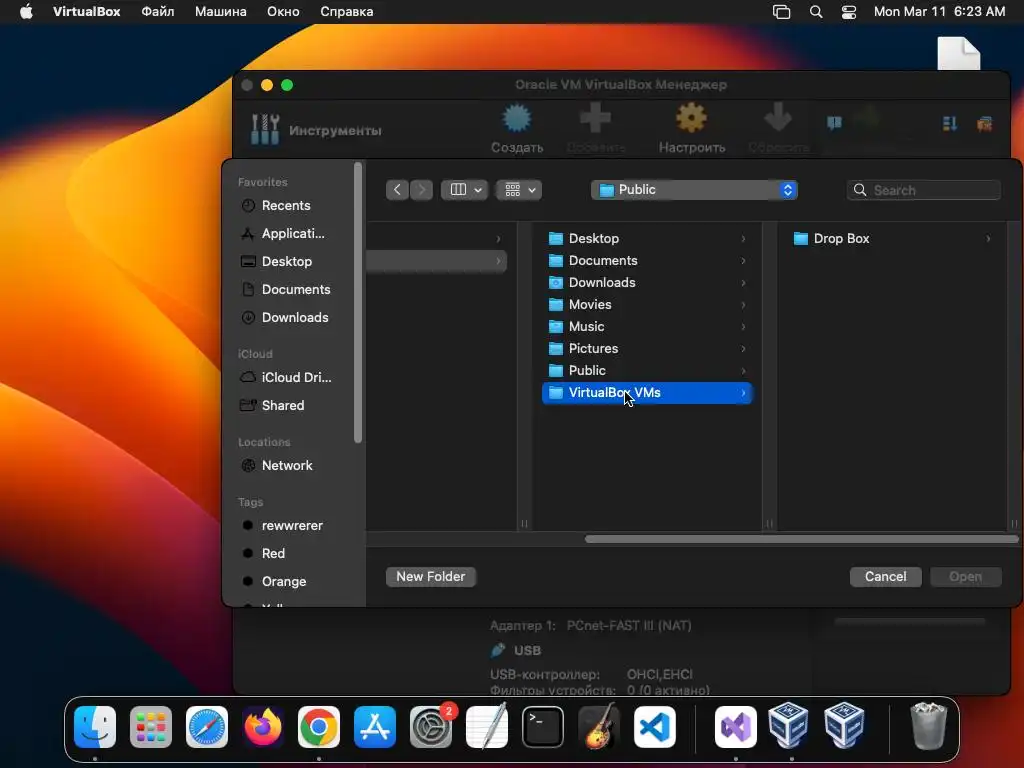This screenshot has width=1024, height=768.
Task: Open the Окно menu
Action: tap(283, 12)
